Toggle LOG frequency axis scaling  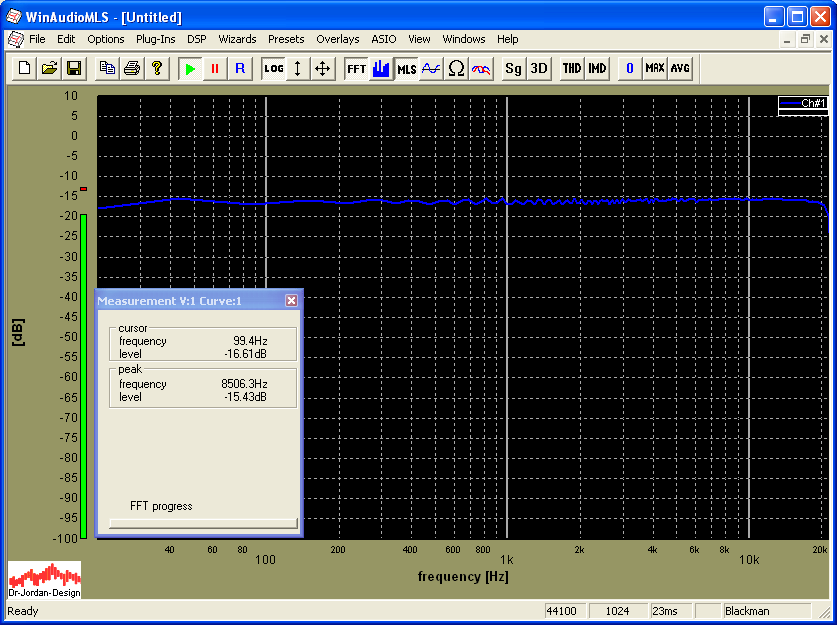pyautogui.click(x=273, y=68)
